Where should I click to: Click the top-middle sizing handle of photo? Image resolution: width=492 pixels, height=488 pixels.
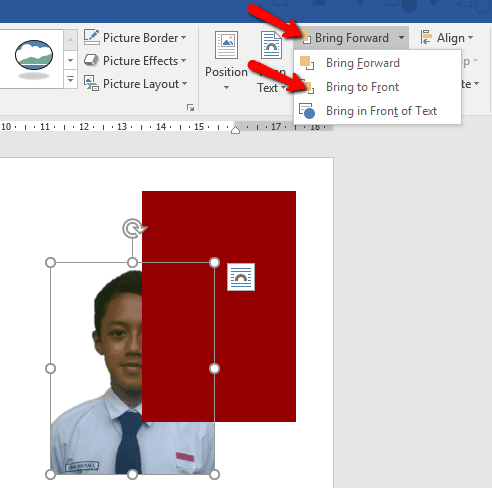coord(132,263)
